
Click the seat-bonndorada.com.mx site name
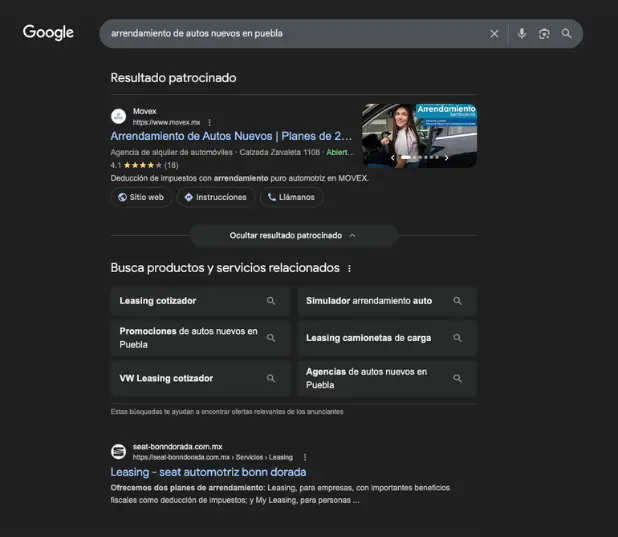tap(177, 447)
